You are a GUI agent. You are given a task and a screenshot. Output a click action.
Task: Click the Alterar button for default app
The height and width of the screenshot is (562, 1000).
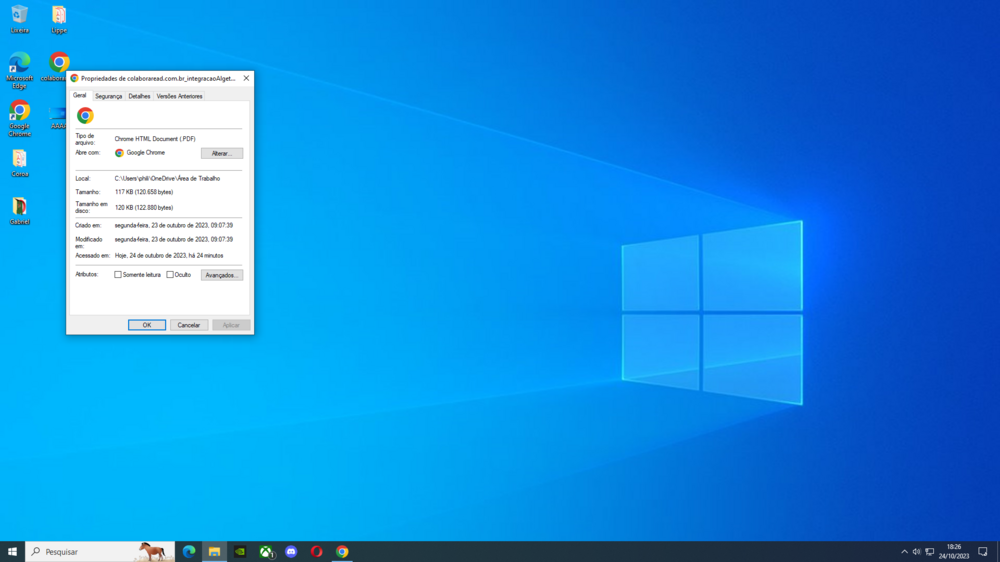(221, 154)
